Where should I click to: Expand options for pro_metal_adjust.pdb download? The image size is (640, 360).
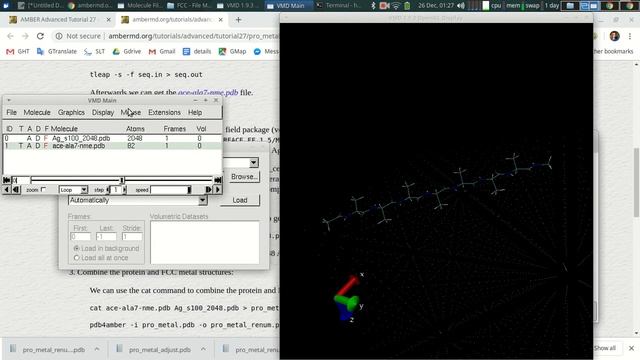tap(203, 349)
